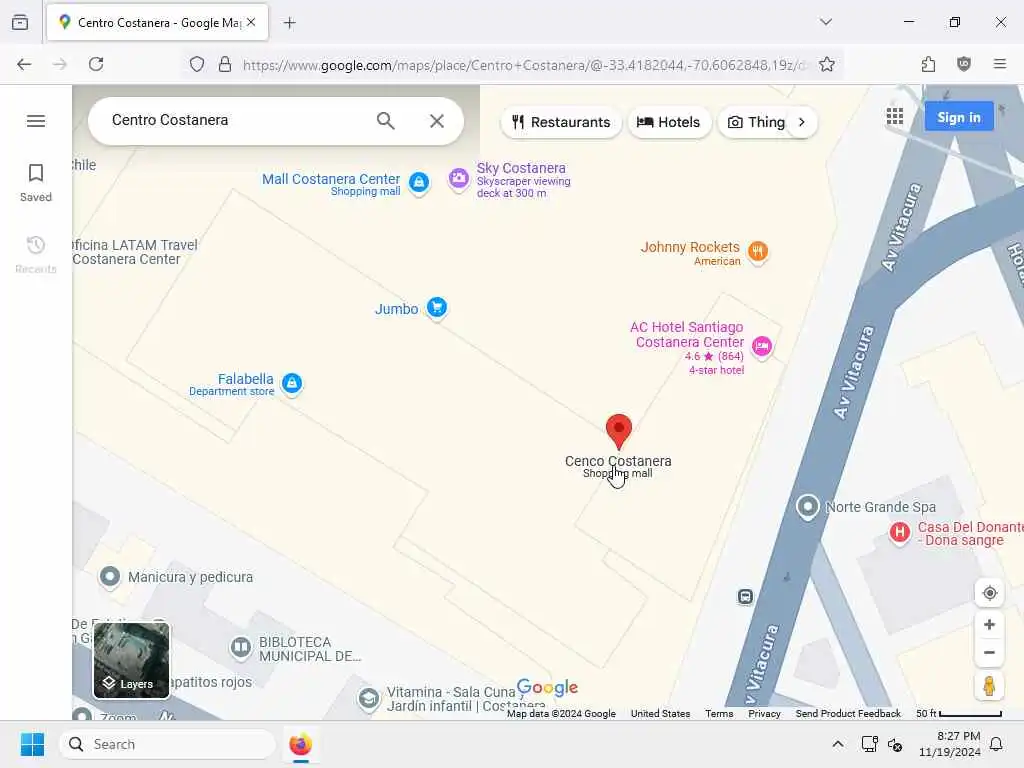Screen dimensions: 1024x768
Task: Select the Biblioteca Municipal library pin
Action: (x=241, y=647)
